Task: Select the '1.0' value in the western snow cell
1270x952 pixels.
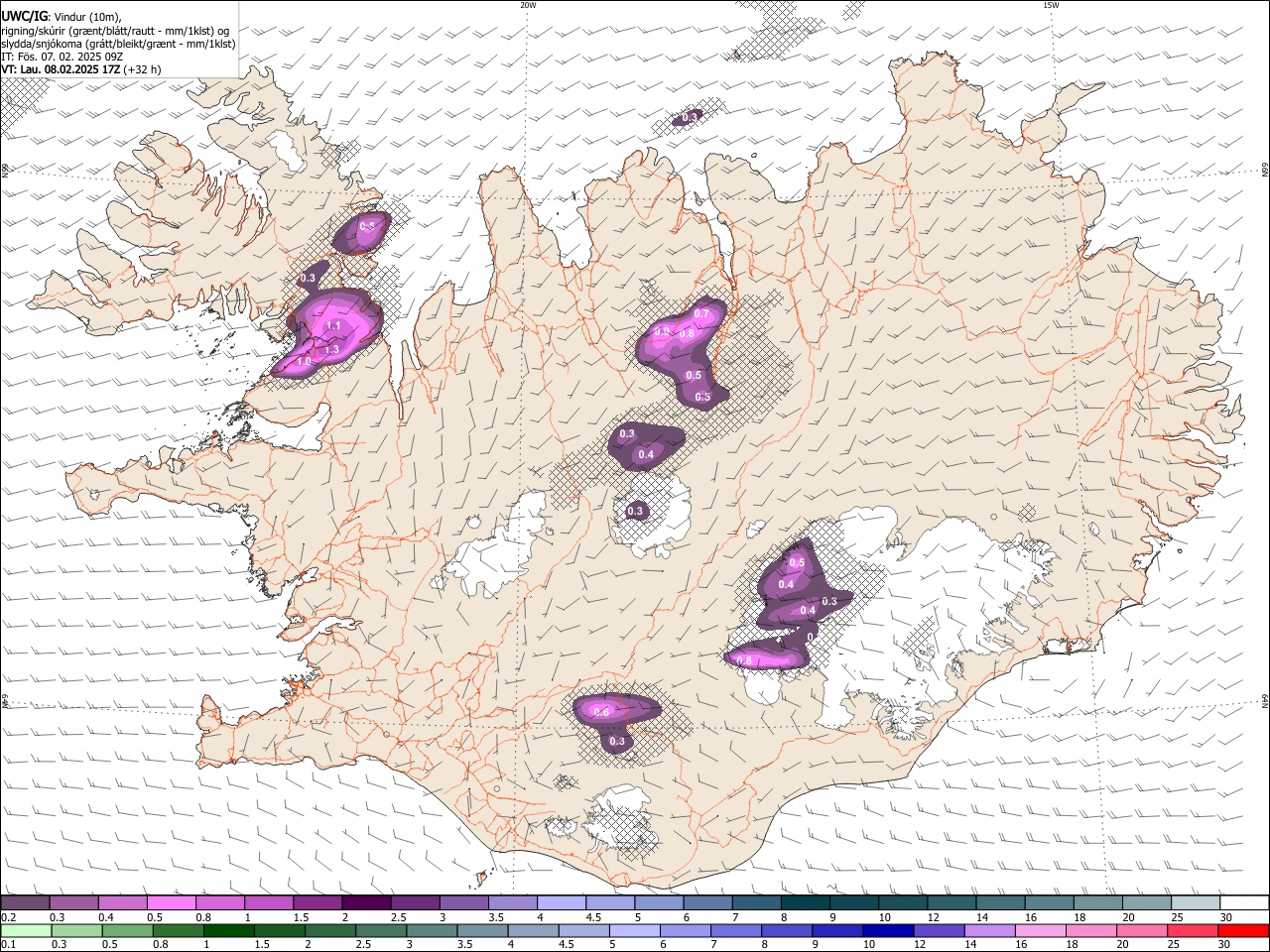Action: (304, 362)
